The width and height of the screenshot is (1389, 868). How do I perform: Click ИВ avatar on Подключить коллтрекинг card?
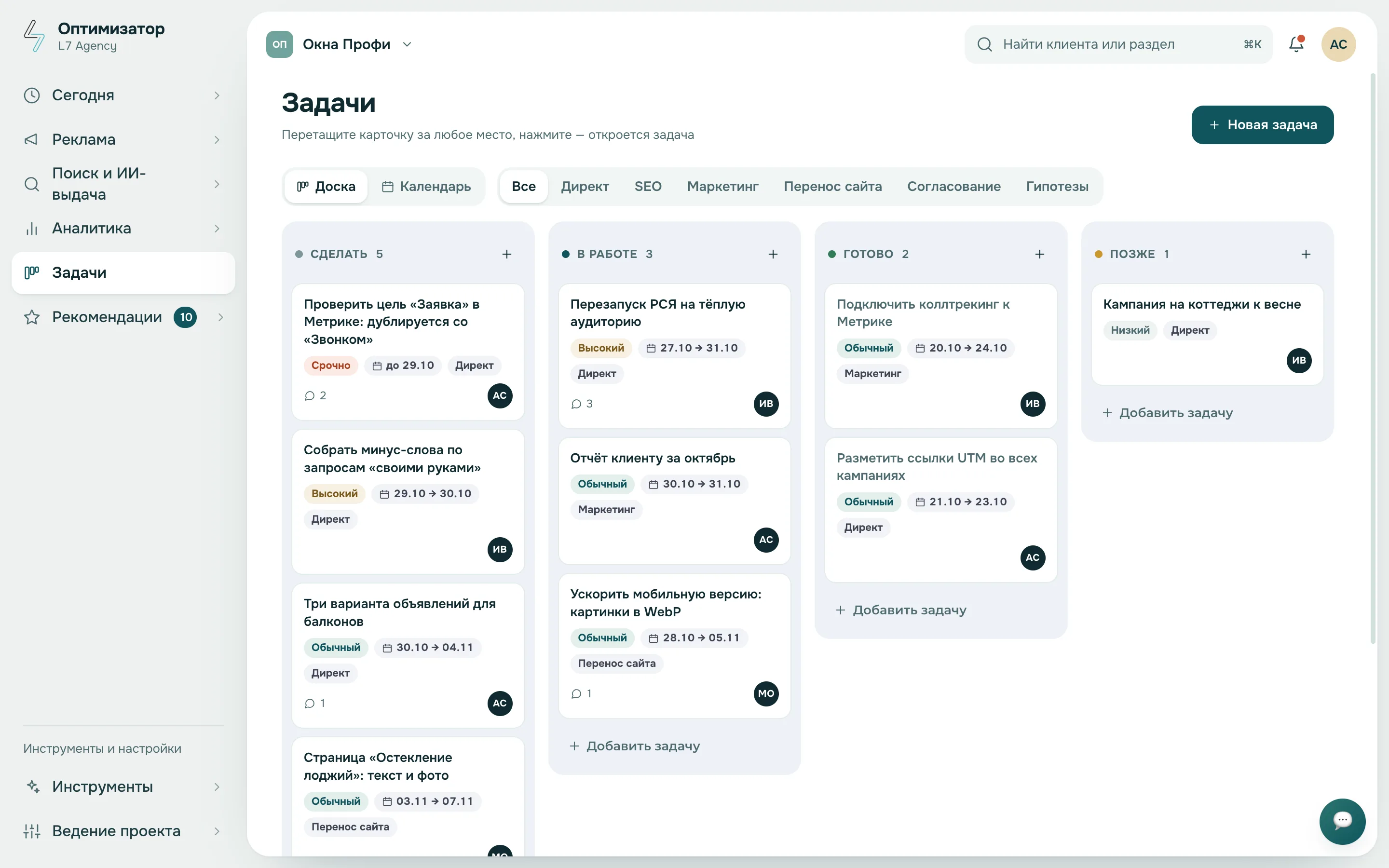1033,404
